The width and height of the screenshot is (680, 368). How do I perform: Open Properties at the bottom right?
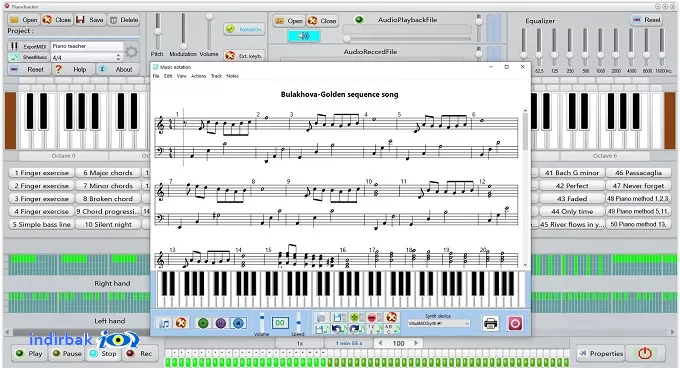pos(601,353)
